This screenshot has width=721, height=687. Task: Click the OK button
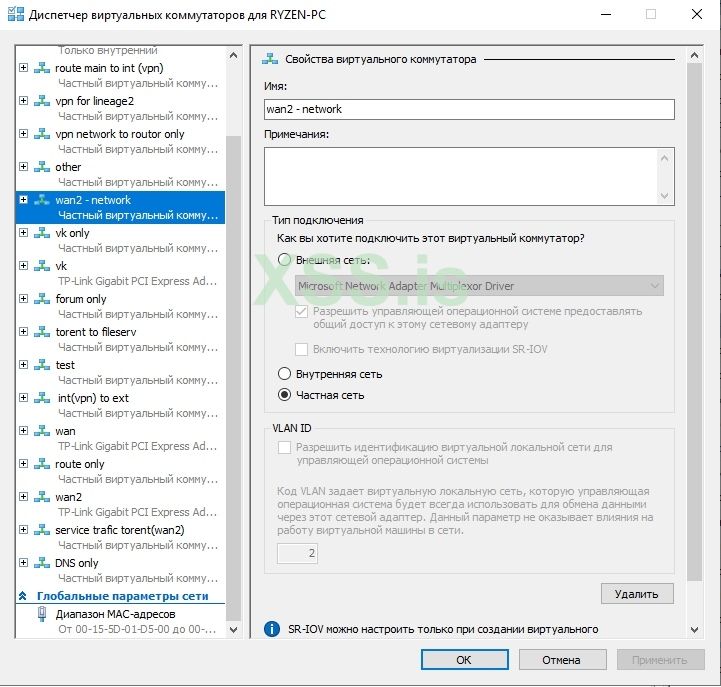tap(464, 660)
